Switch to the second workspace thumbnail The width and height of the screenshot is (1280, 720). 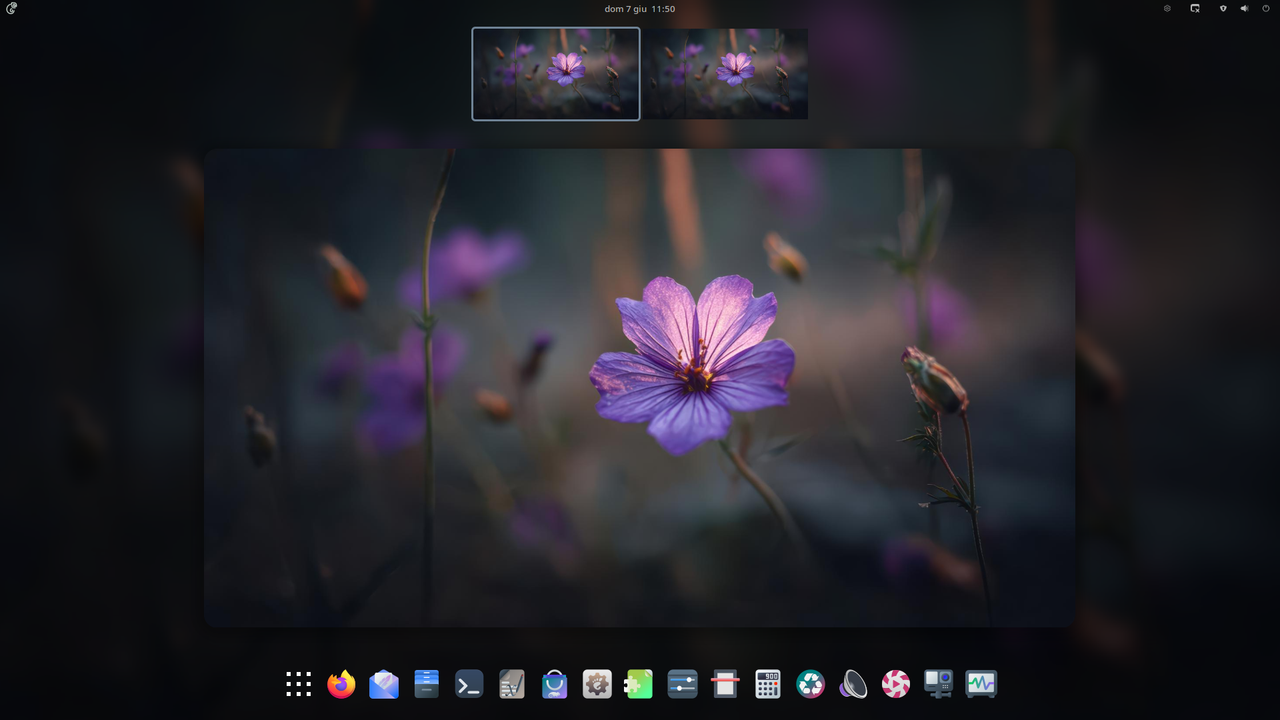click(x=725, y=74)
